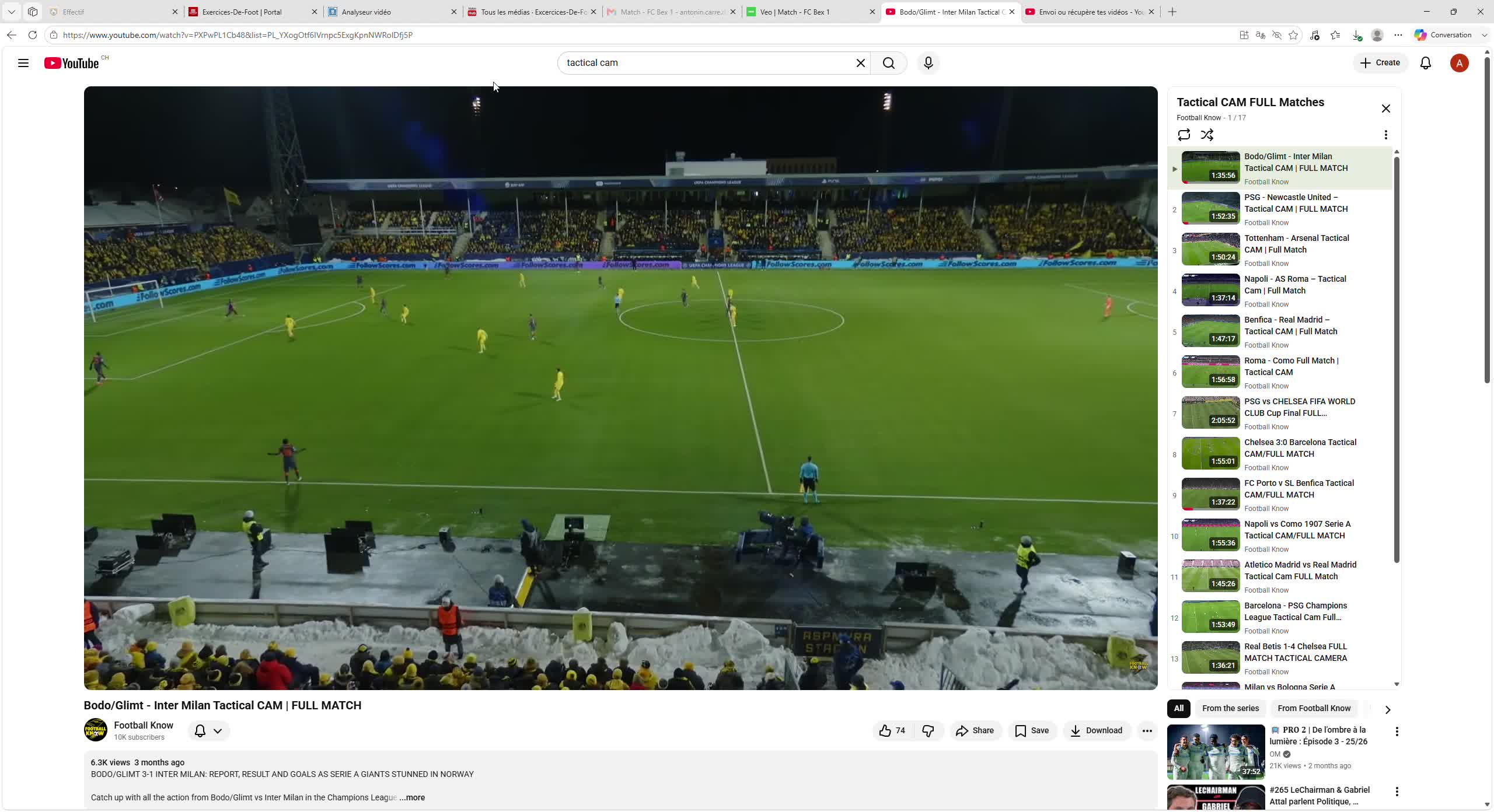Open the browser downloads icon
1494x812 pixels.
pyautogui.click(x=1357, y=35)
